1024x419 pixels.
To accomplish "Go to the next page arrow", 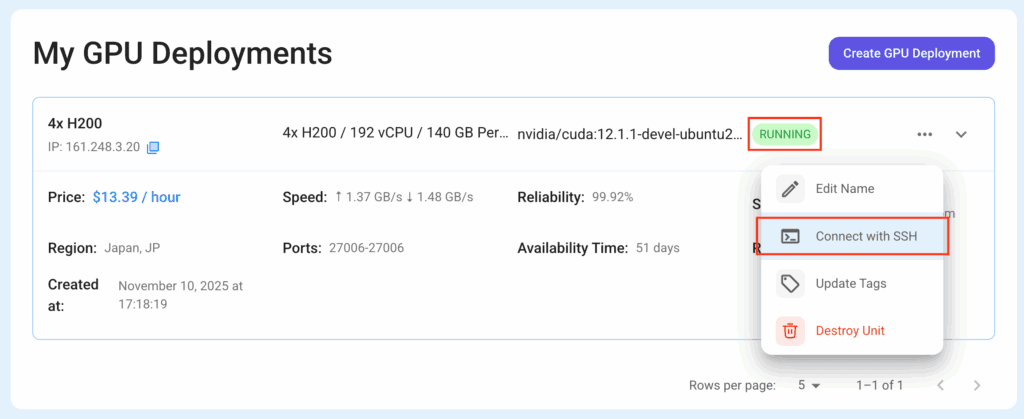I will 977,385.
